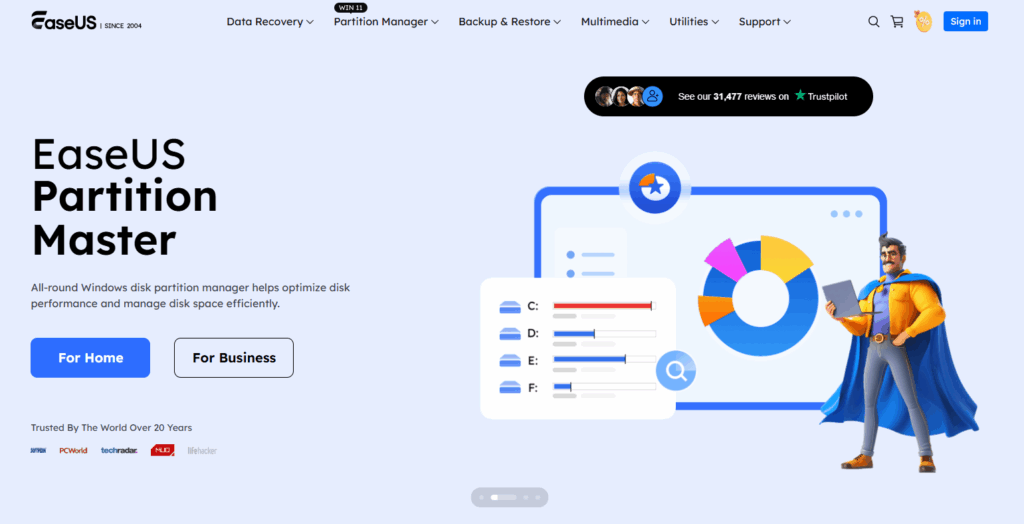
Task: Click the C: drive icon in illustration
Action: [509, 306]
